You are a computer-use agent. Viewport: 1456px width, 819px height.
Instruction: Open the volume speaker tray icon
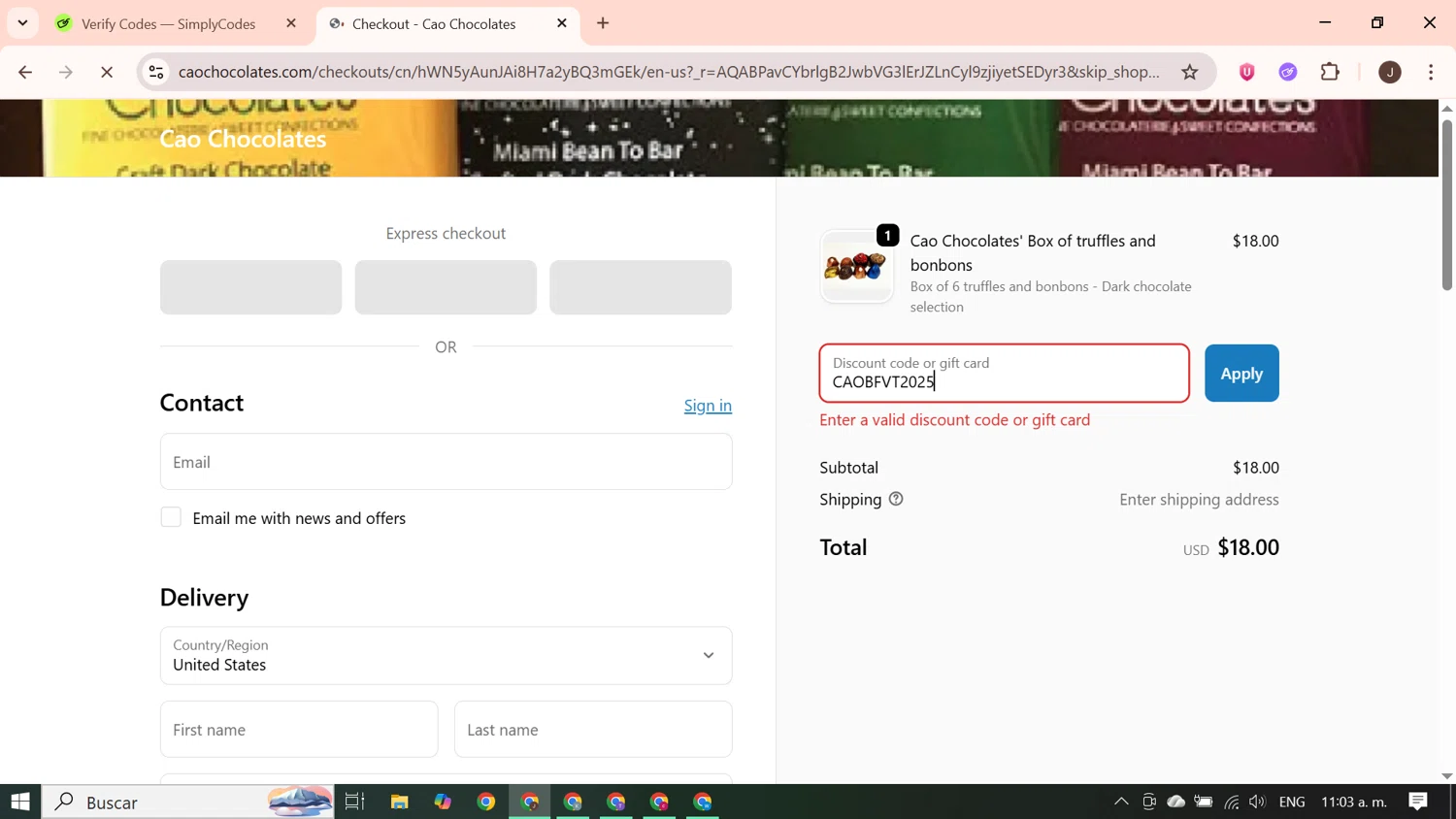1258,802
